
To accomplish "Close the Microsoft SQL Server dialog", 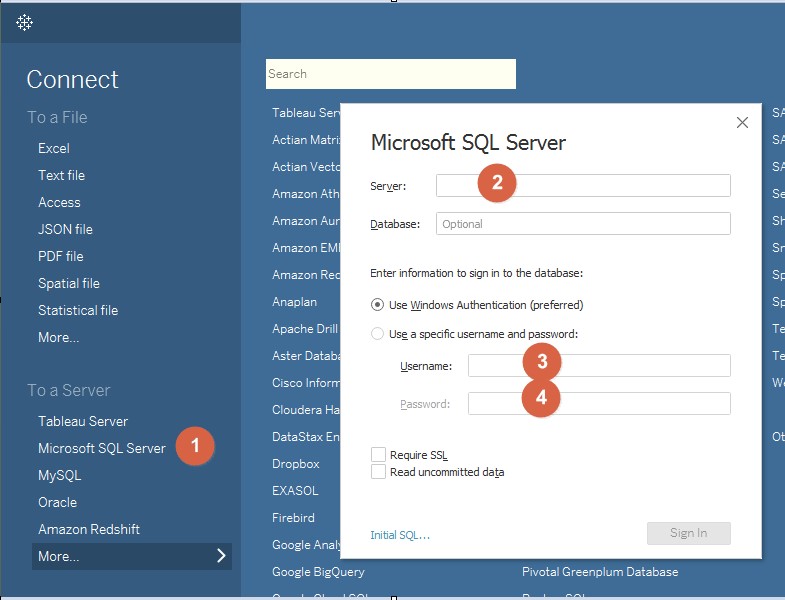I will point(742,122).
